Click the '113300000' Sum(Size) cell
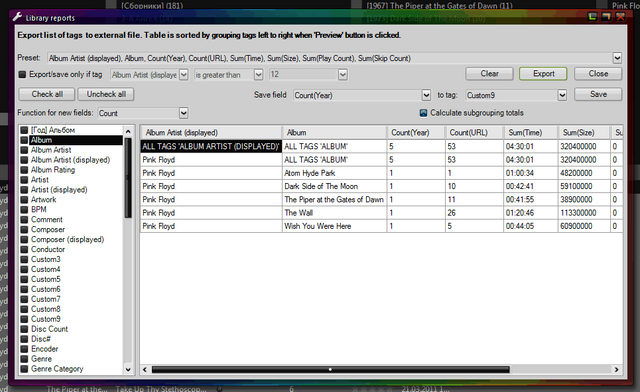 [584, 213]
